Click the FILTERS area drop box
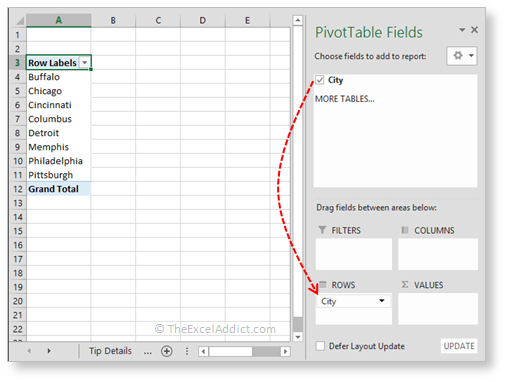Image resolution: width=506 pixels, height=382 pixels. click(x=354, y=254)
